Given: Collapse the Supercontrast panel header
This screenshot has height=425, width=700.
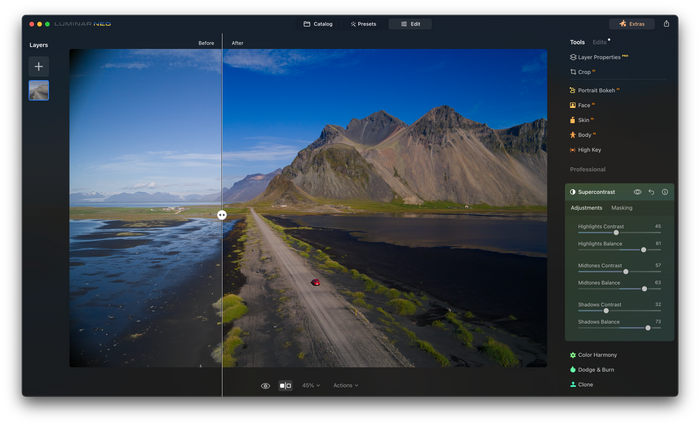Looking at the screenshot, I should pos(596,192).
